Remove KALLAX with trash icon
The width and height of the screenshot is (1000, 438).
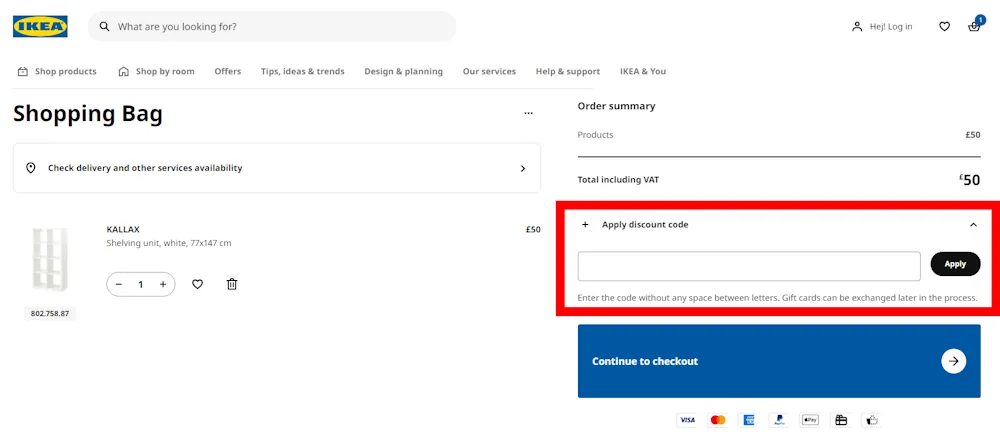(232, 284)
